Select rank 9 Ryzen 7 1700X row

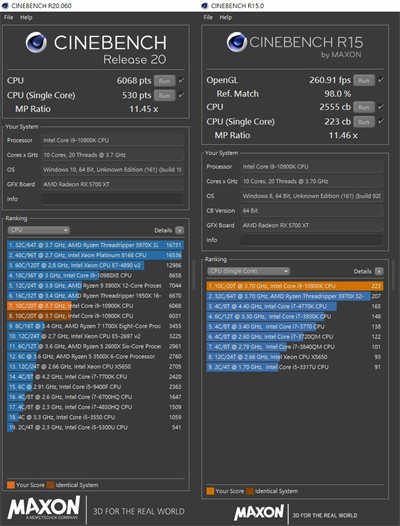tap(95, 326)
